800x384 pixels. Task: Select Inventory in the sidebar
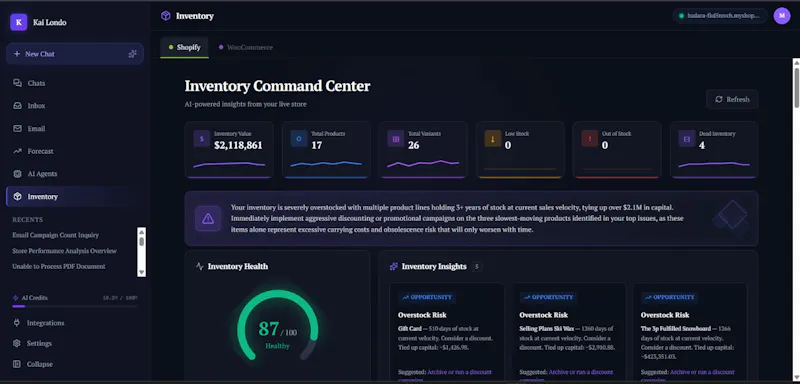74,196
